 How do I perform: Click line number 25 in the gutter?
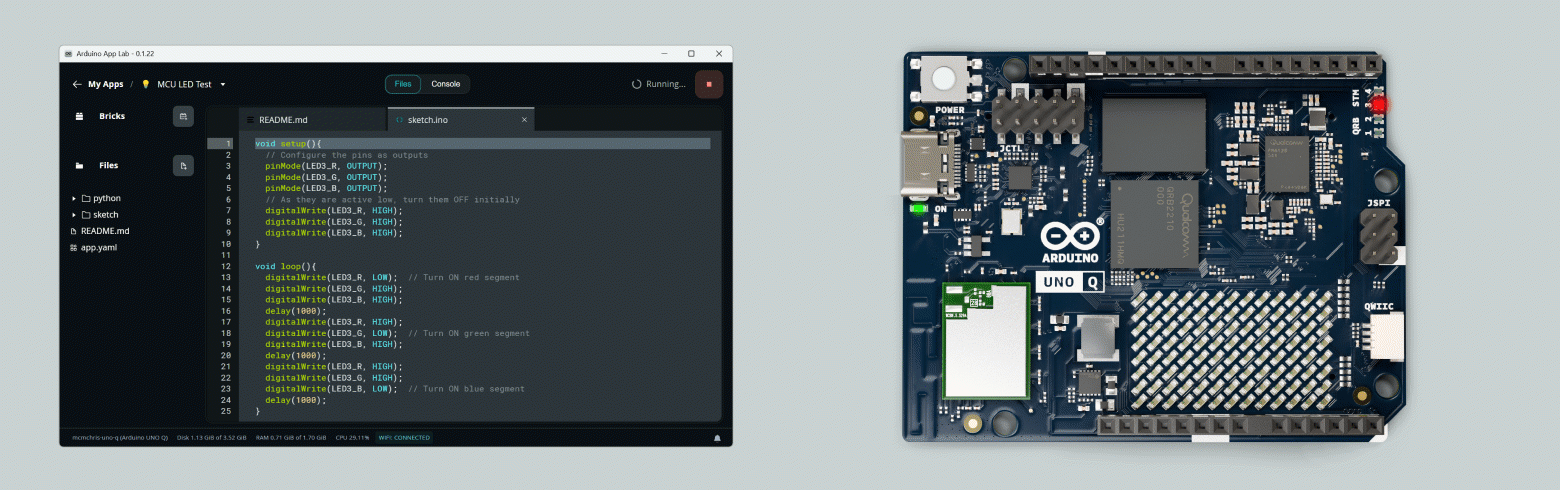(x=227, y=411)
